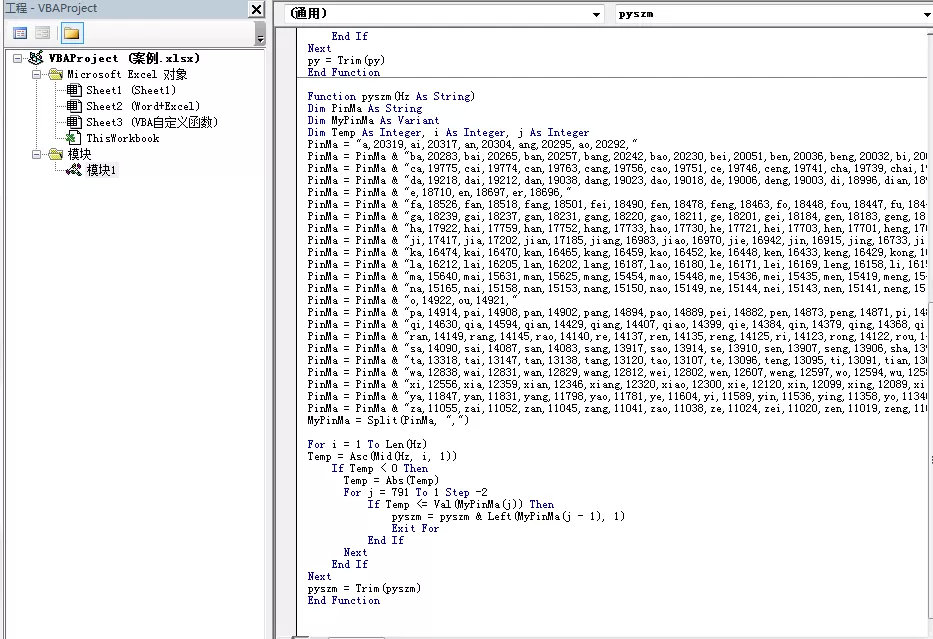933x639 pixels.
Task: Place cursor on 'Function pyszm(Hz As String)' line
Action: [391, 97]
